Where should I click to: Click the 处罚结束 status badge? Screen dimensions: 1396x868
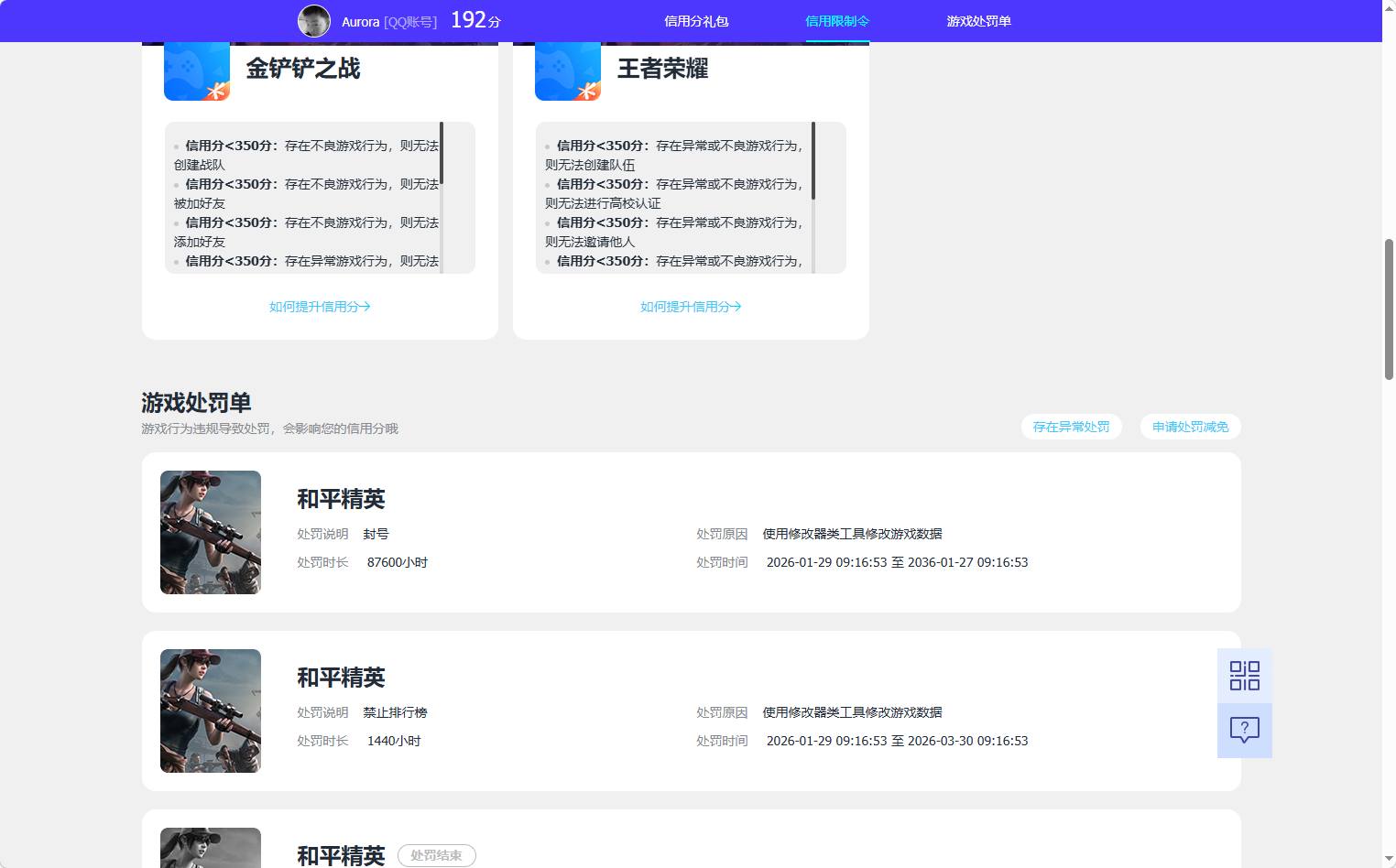[437, 855]
